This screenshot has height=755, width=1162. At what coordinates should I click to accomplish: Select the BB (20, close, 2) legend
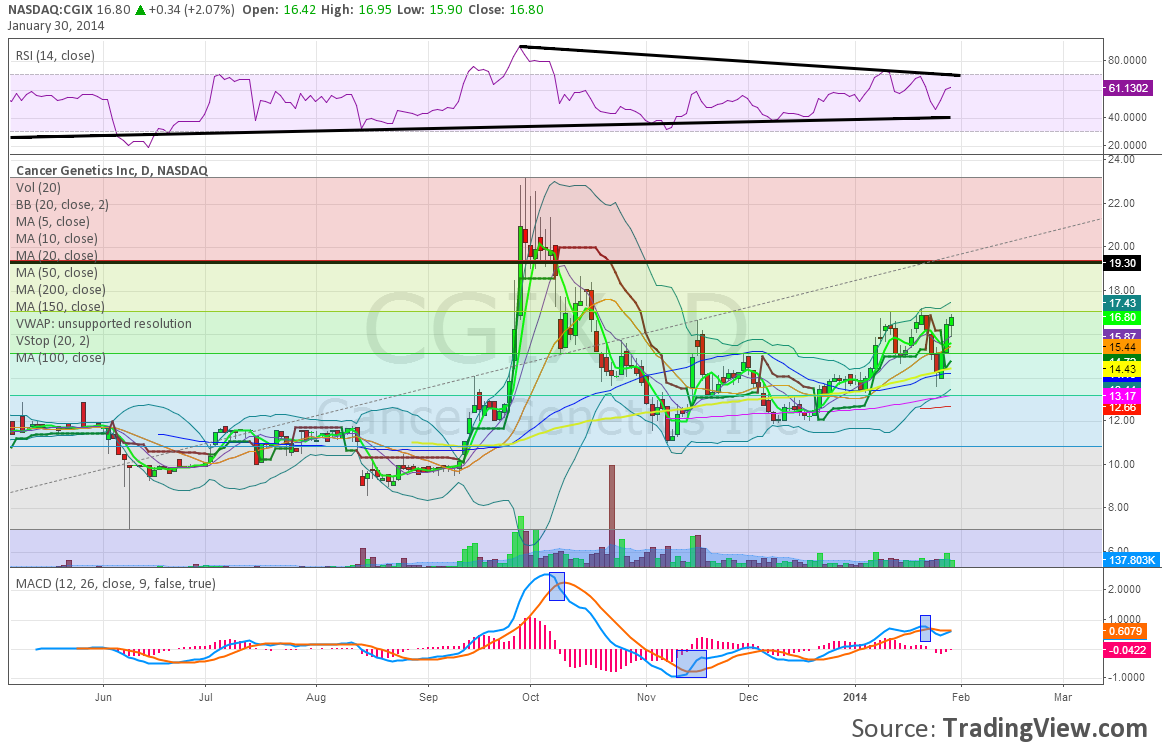coord(62,205)
